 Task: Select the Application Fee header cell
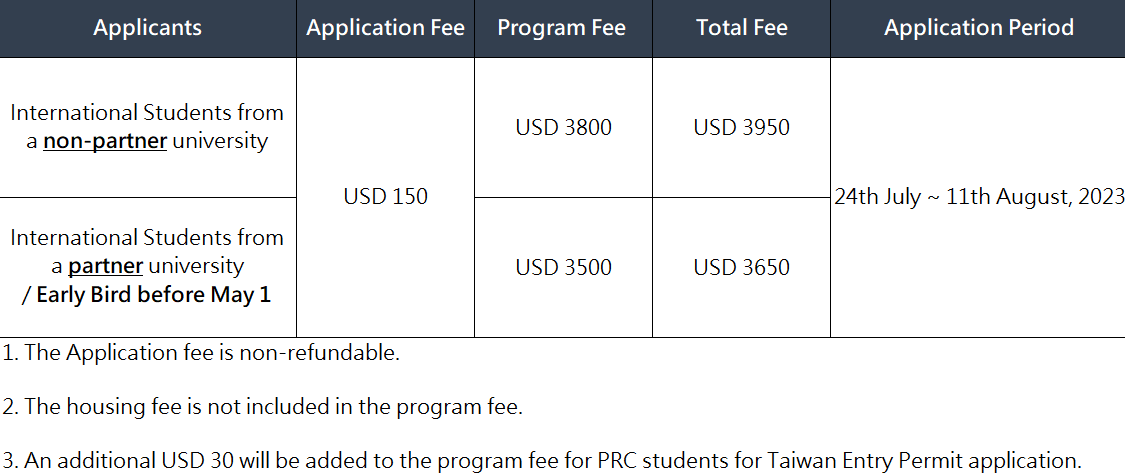click(385, 28)
